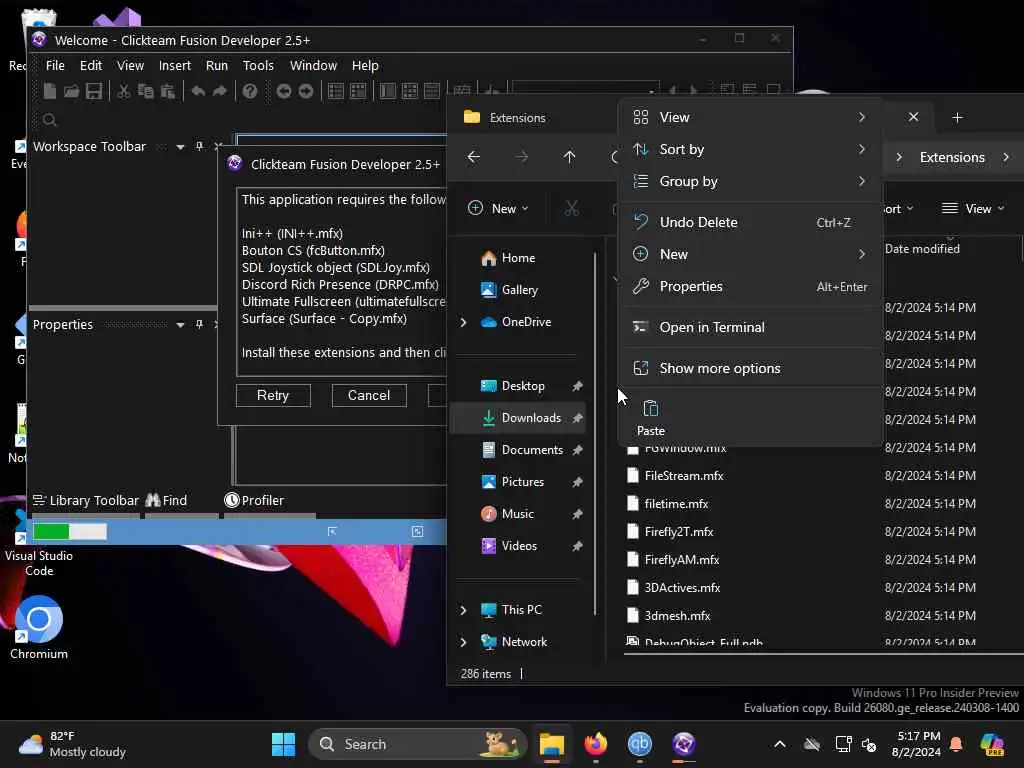Open the Chromium desktop shortcut
The height and width of the screenshot is (768, 1024).
[x=39, y=628]
